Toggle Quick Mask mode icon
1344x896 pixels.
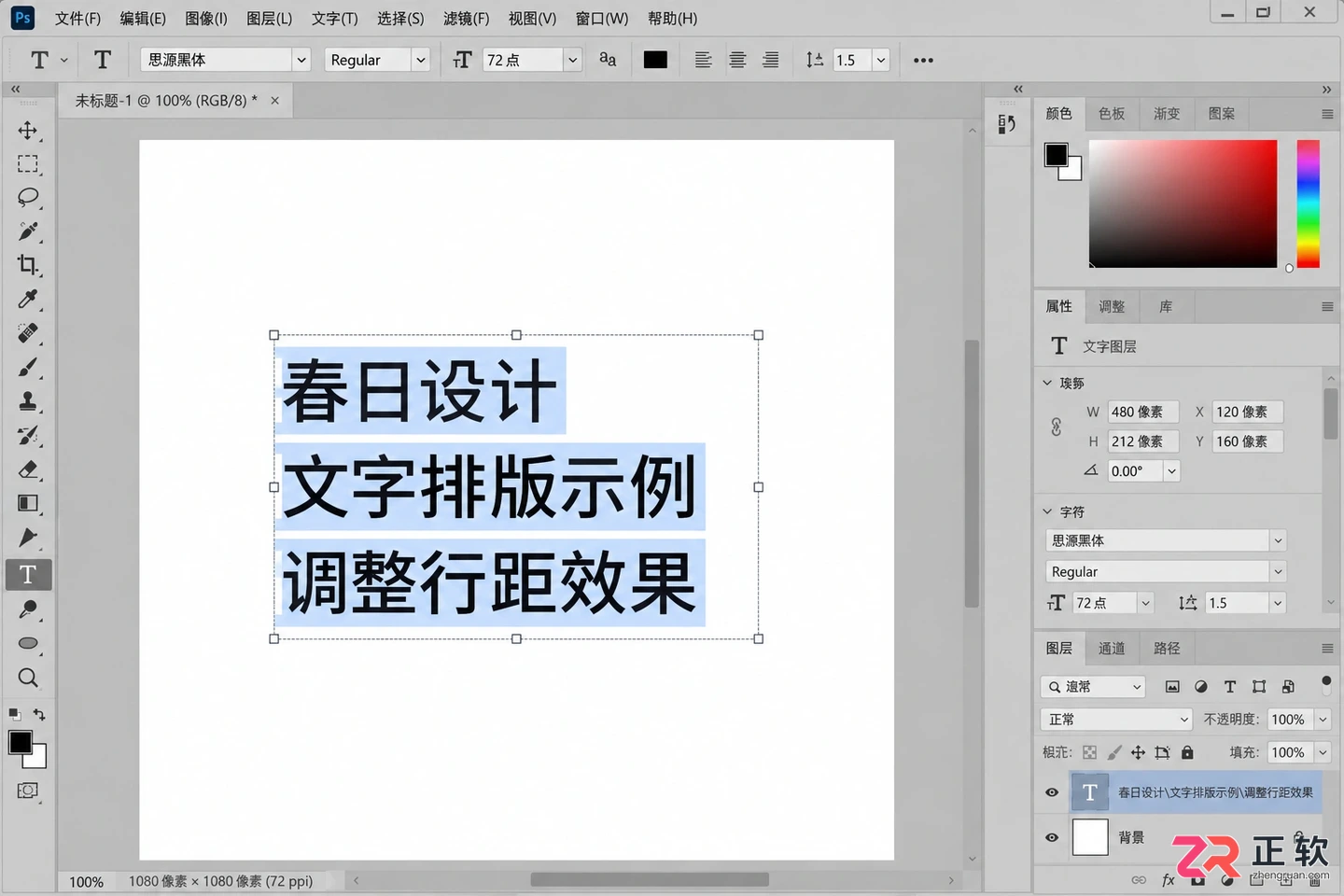click(28, 791)
